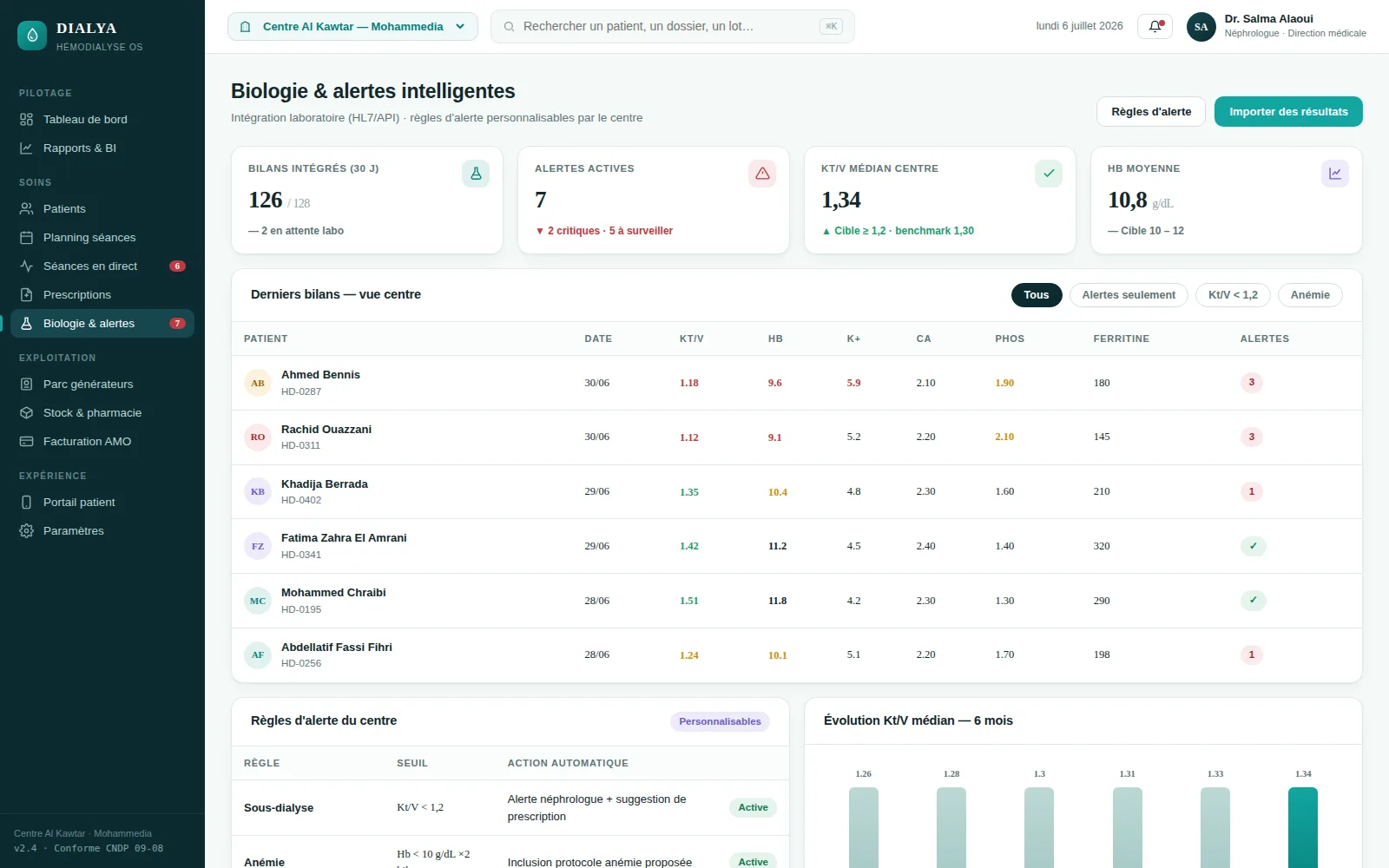
Task: Open Portail patient phone icon
Action: (x=27, y=502)
